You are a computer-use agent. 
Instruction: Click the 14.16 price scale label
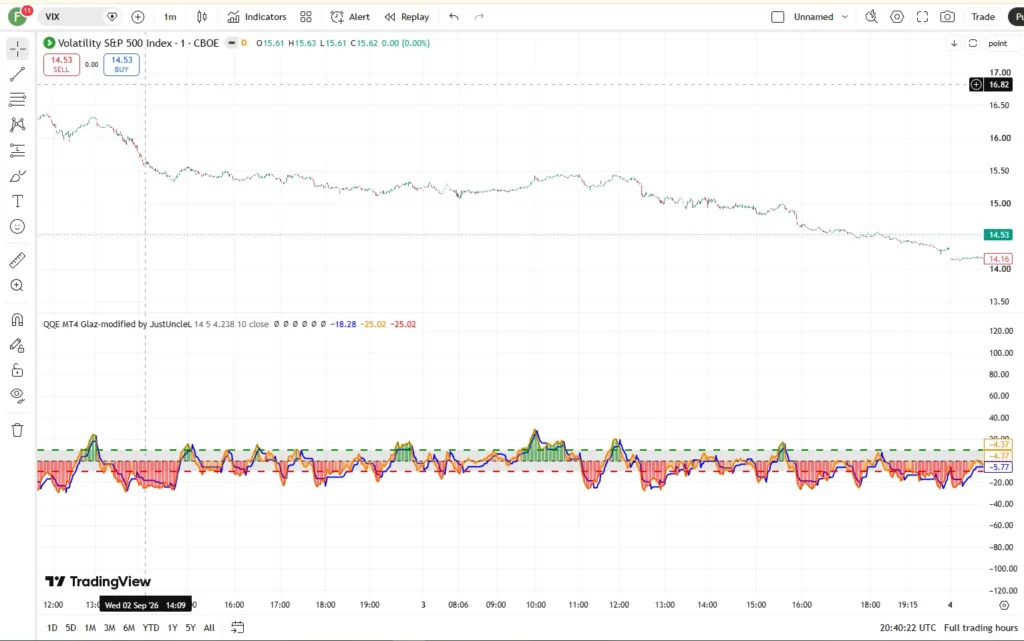pyautogui.click(x=999, y=258)
